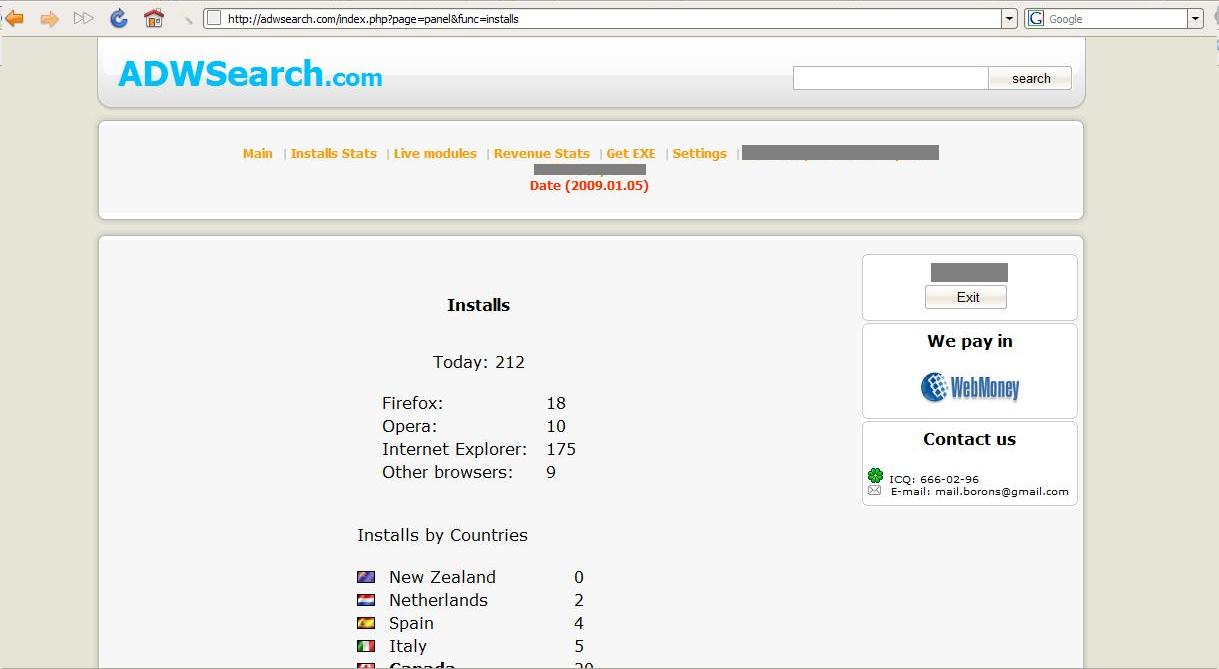1219x669 pixels.
Task: Click the Installs by Countries heading
Action: (442, 535)
